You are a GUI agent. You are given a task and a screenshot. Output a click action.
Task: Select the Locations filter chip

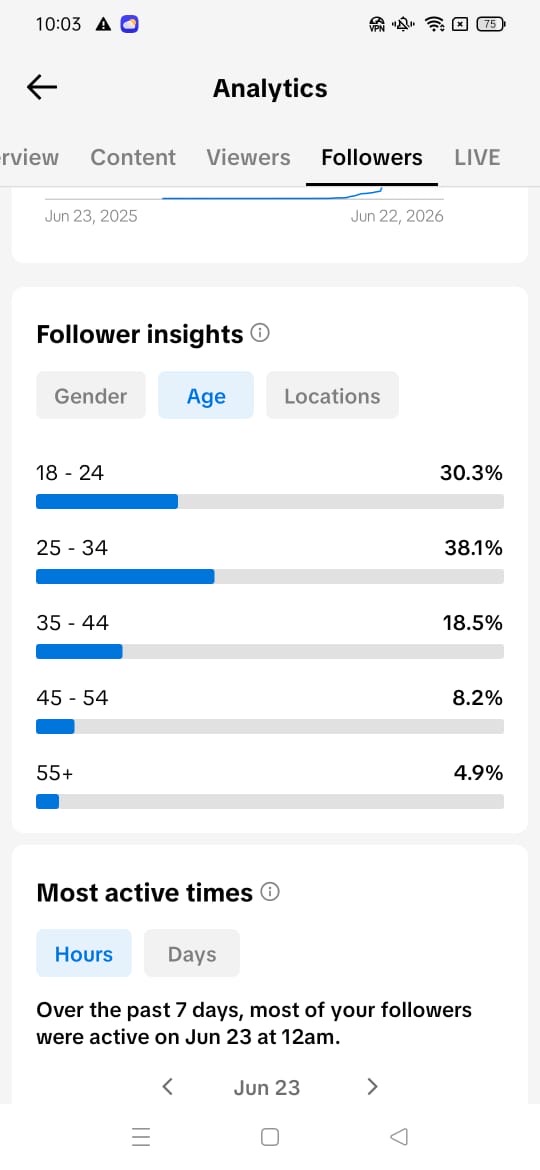pyautogui.click(x=333, y=395)
